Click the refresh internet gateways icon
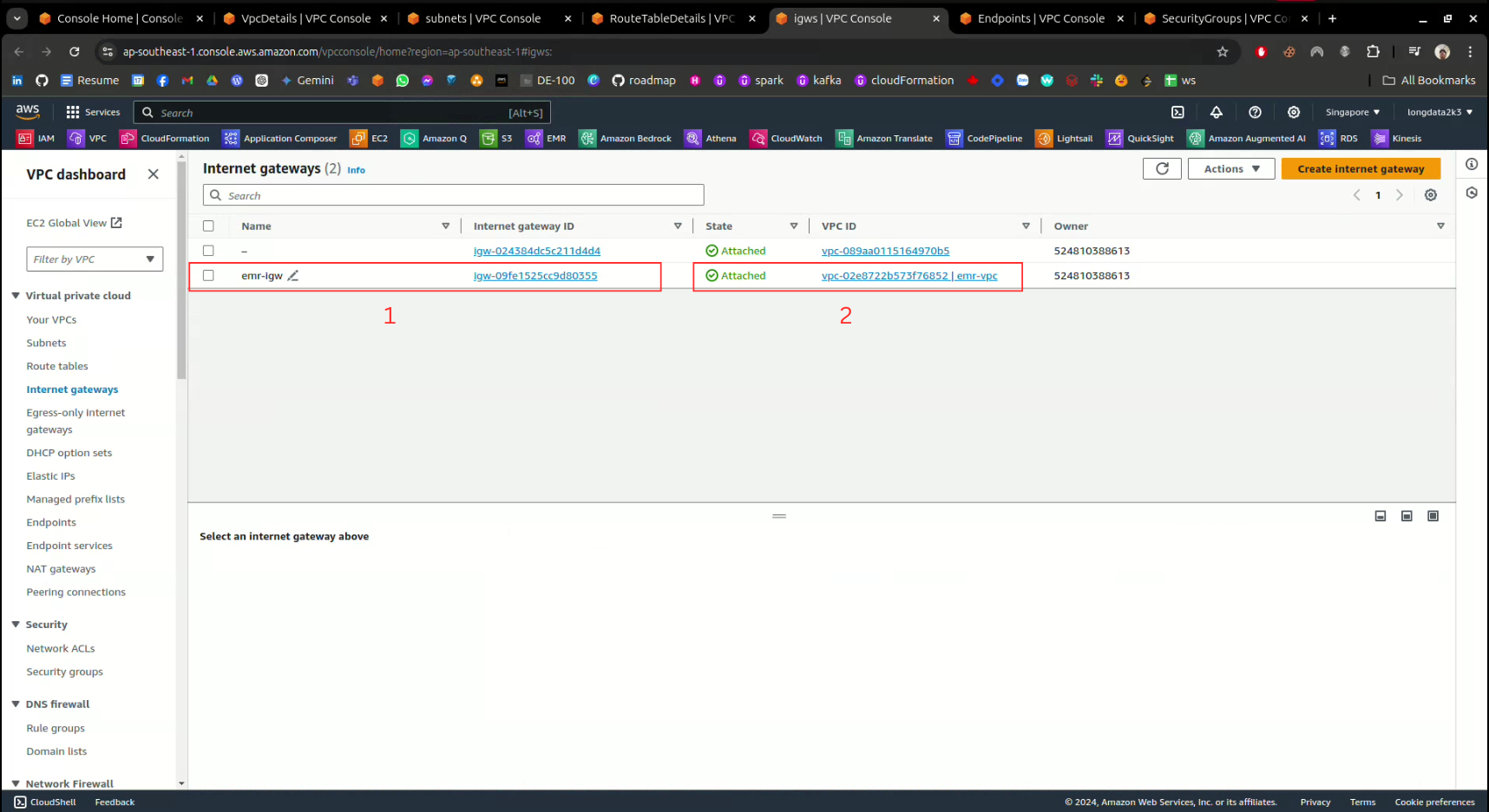 (x=1162, y=168)
